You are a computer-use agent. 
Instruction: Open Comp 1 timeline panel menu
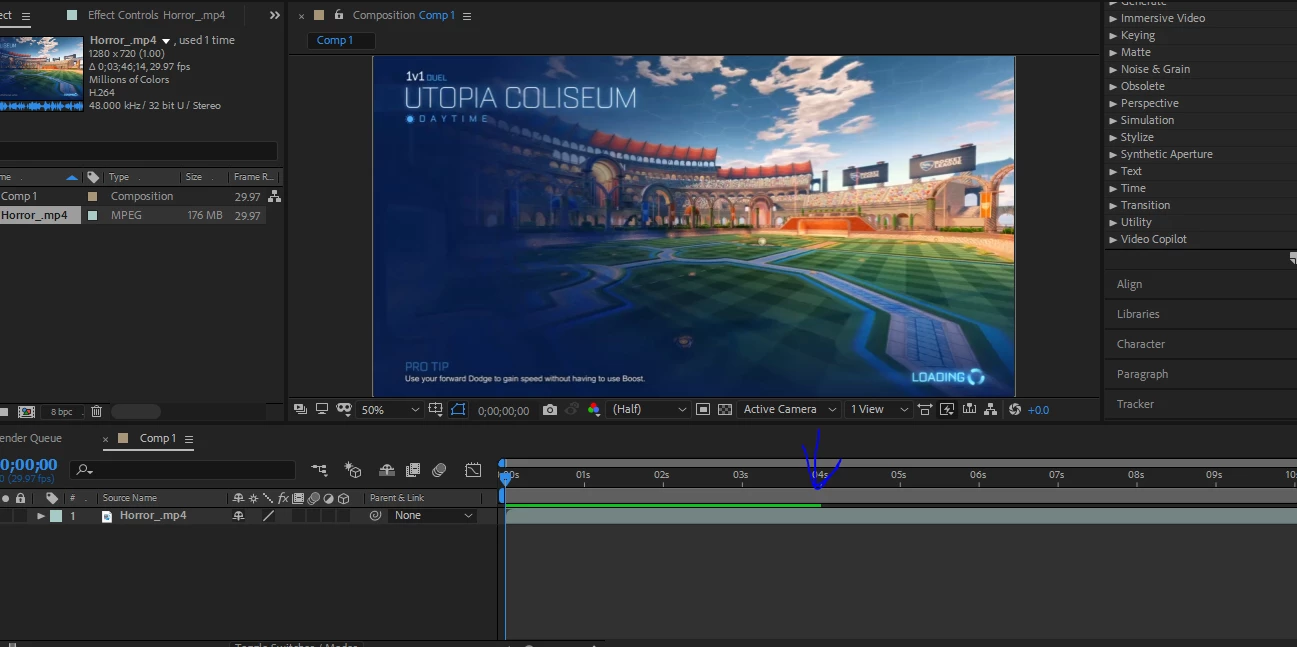[x=189, y=439]
